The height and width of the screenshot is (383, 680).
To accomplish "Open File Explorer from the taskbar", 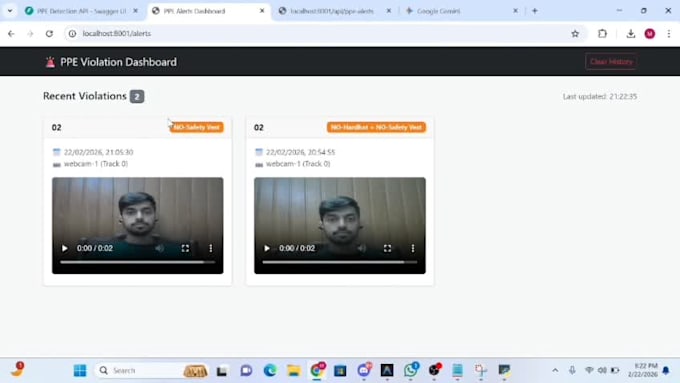I will point(294,370).
